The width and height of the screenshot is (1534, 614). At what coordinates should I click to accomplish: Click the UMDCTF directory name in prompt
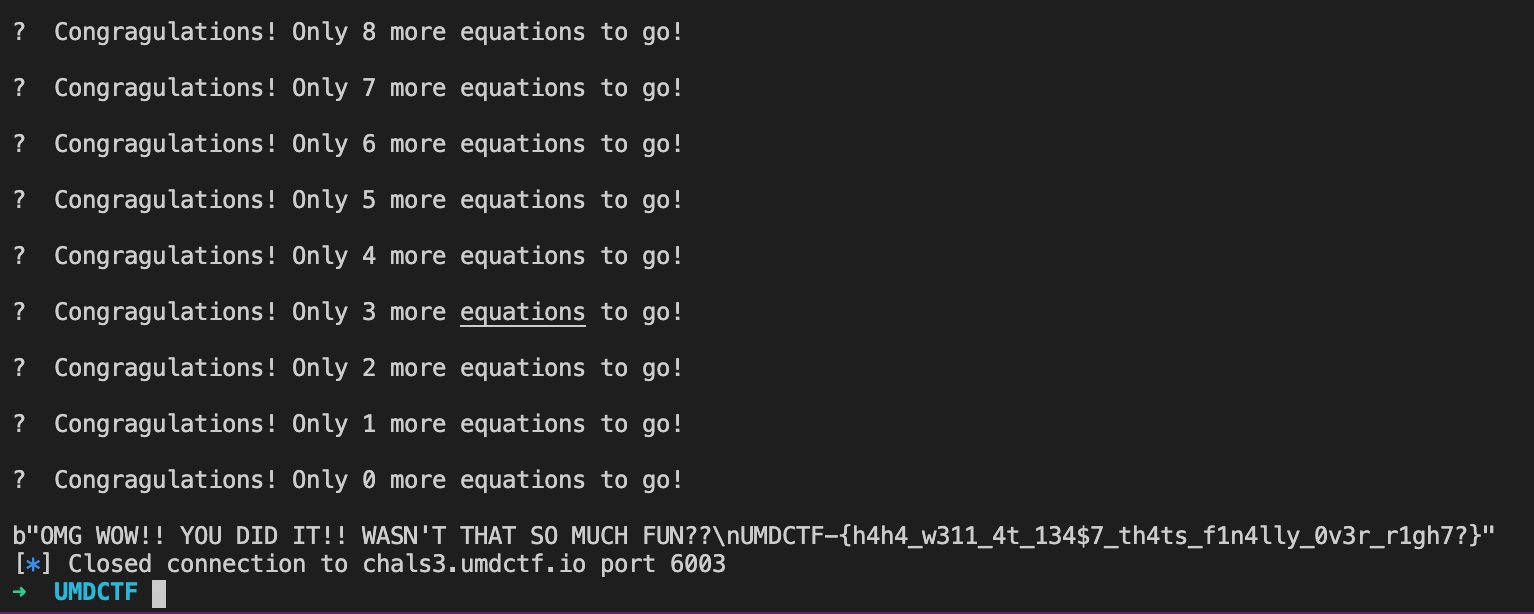[96, 592]
